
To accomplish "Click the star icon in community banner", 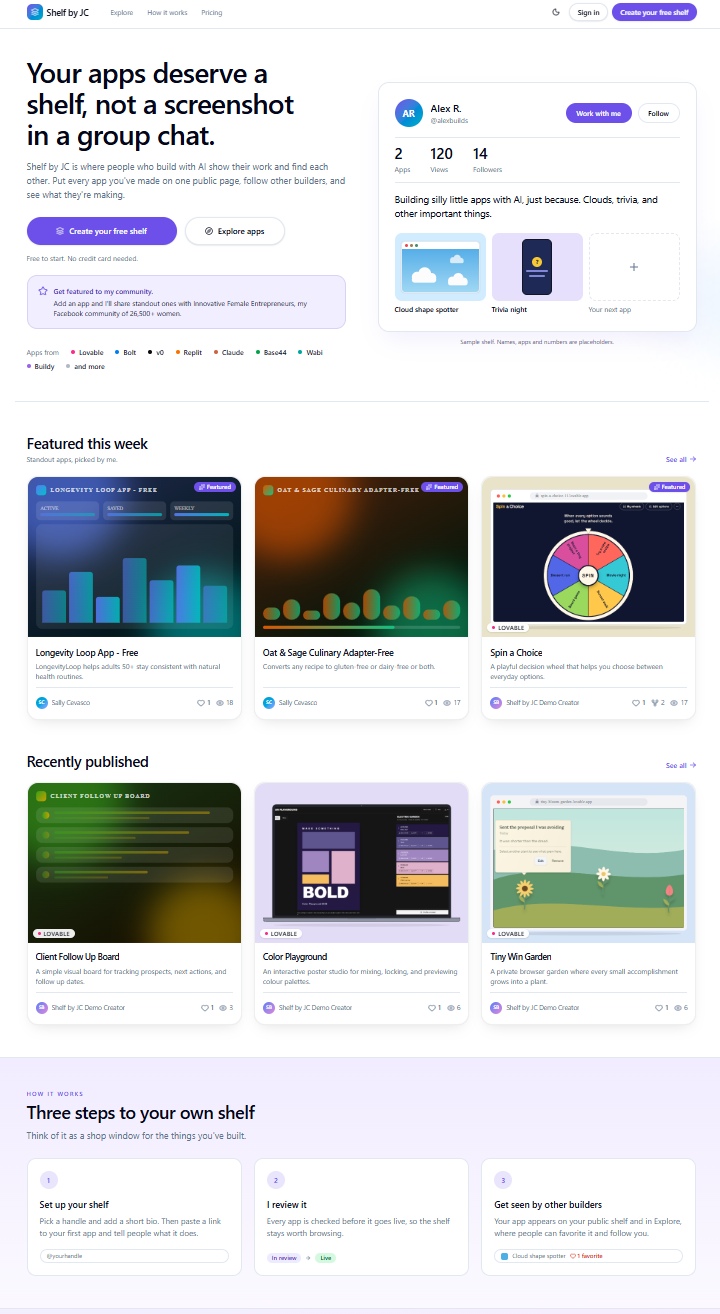I will click(43, 291).
